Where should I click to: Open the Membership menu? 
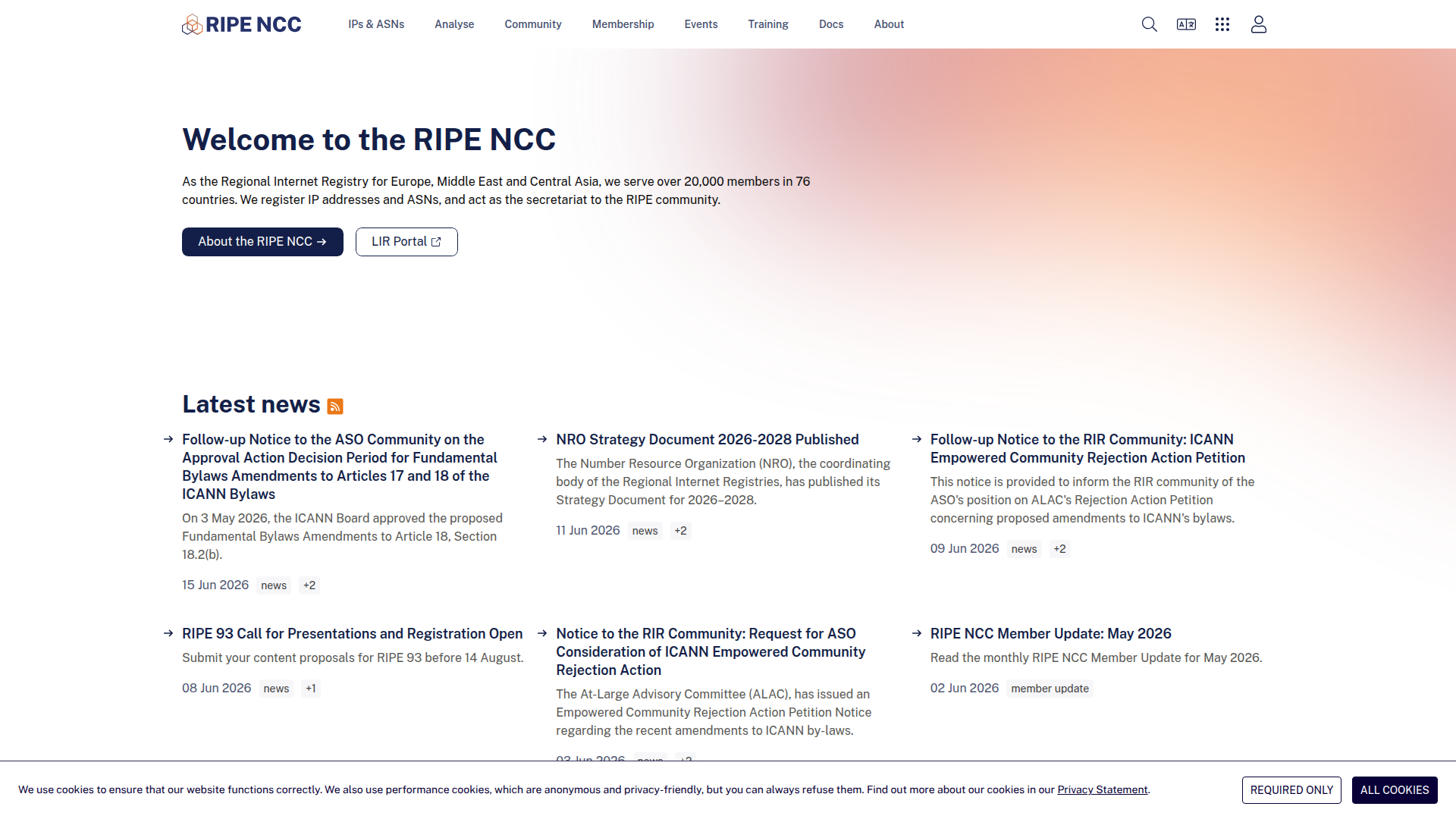point(623,24)
